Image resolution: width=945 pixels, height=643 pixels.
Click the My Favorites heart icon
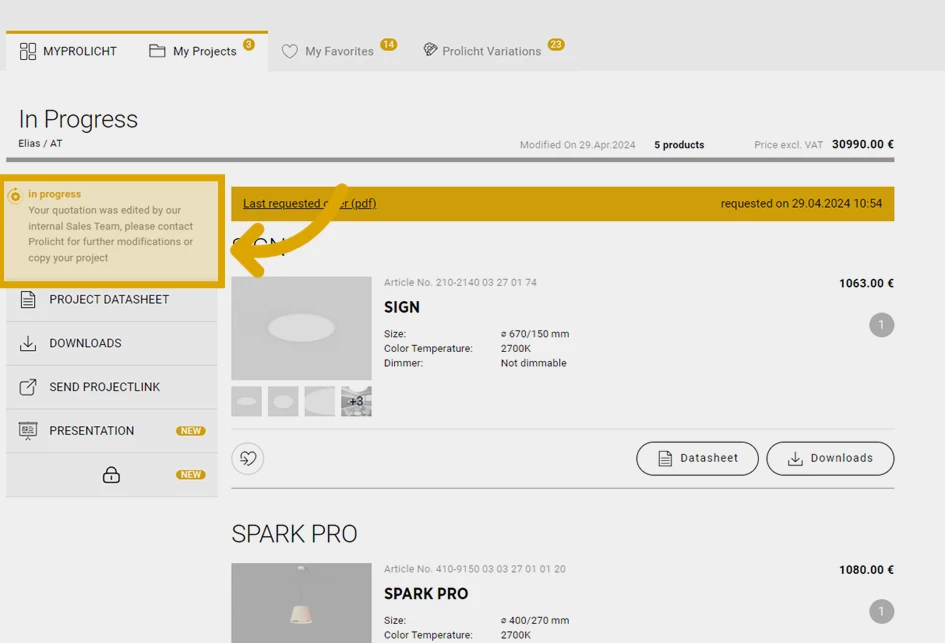tap(290, 52)
